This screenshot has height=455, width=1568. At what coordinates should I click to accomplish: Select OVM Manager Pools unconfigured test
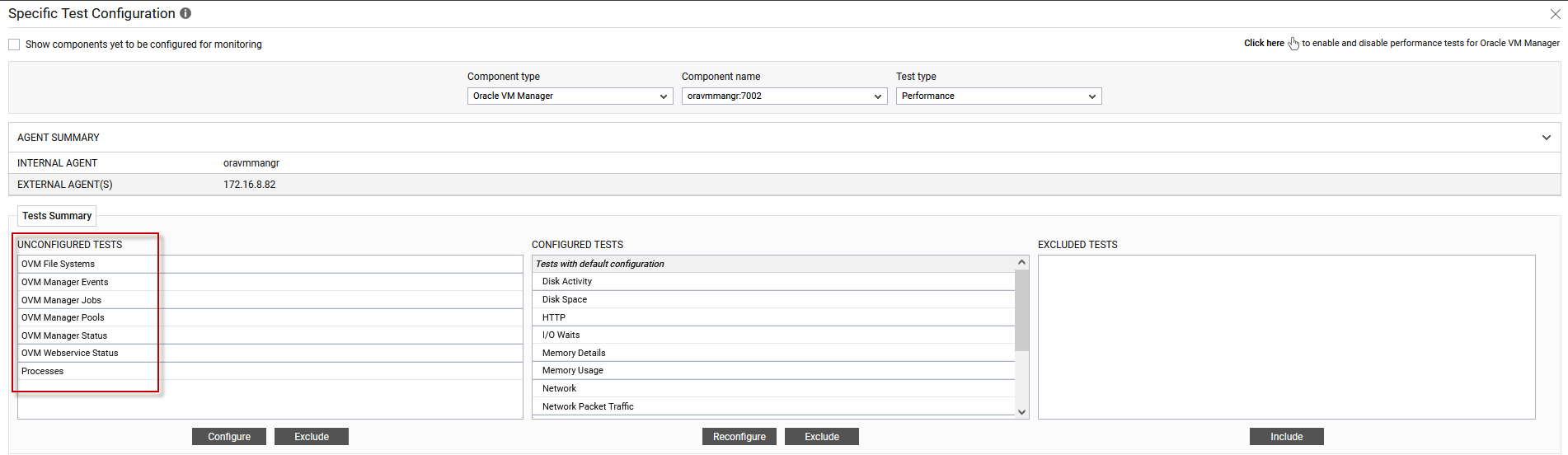point(270,317)
